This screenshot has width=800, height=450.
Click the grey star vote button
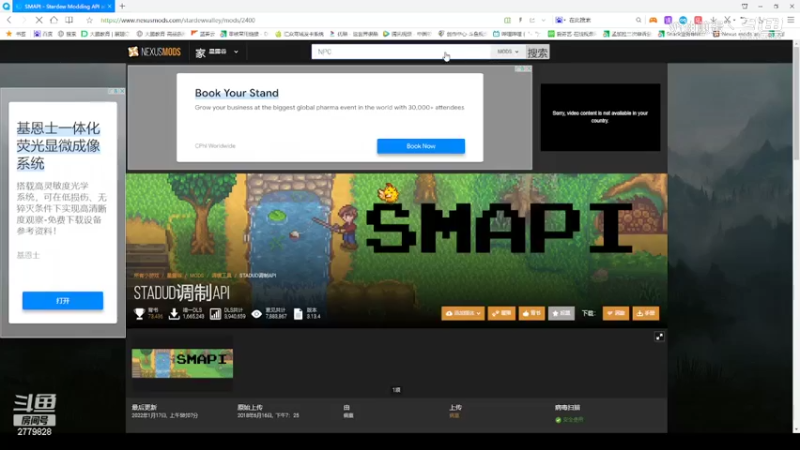[x=561, y=313]
